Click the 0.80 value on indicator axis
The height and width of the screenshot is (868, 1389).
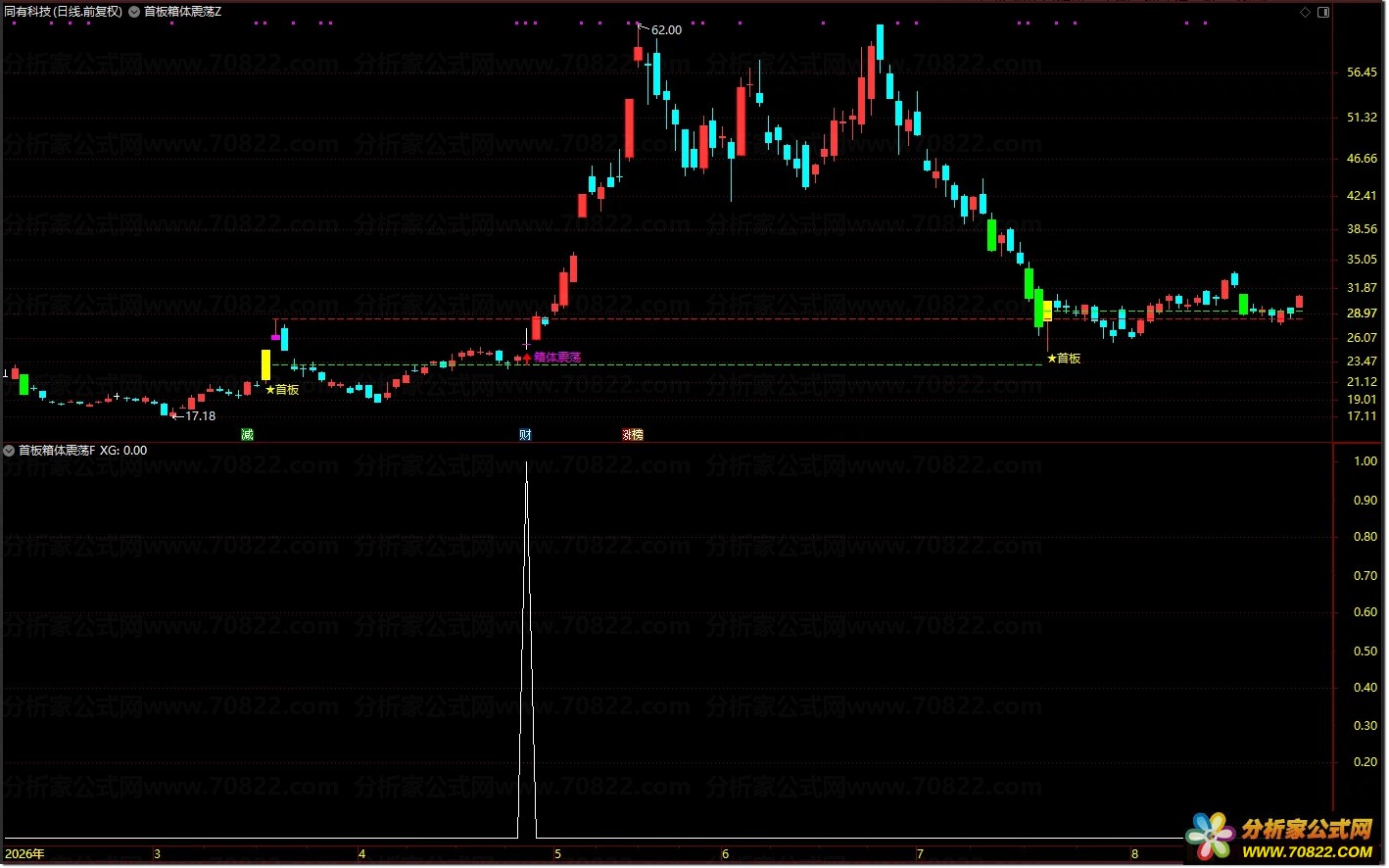tap(1365, 537)
